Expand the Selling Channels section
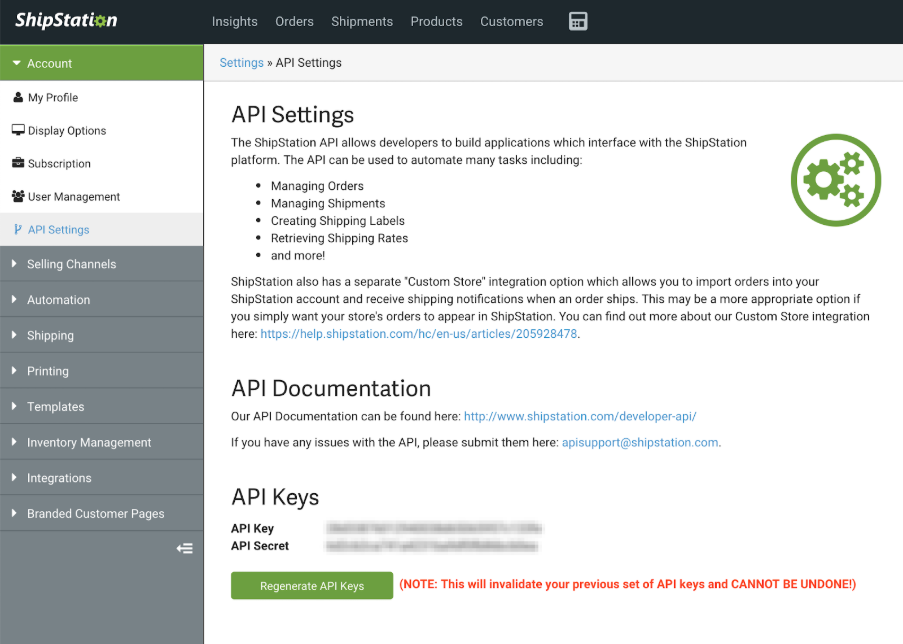 click(71, 264)
